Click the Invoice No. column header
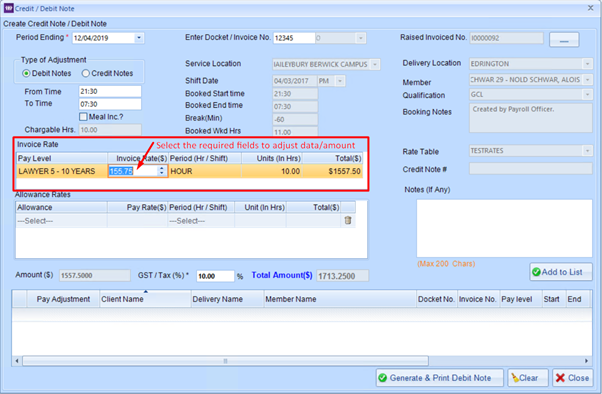602x394 pixels. coord(478,299)
